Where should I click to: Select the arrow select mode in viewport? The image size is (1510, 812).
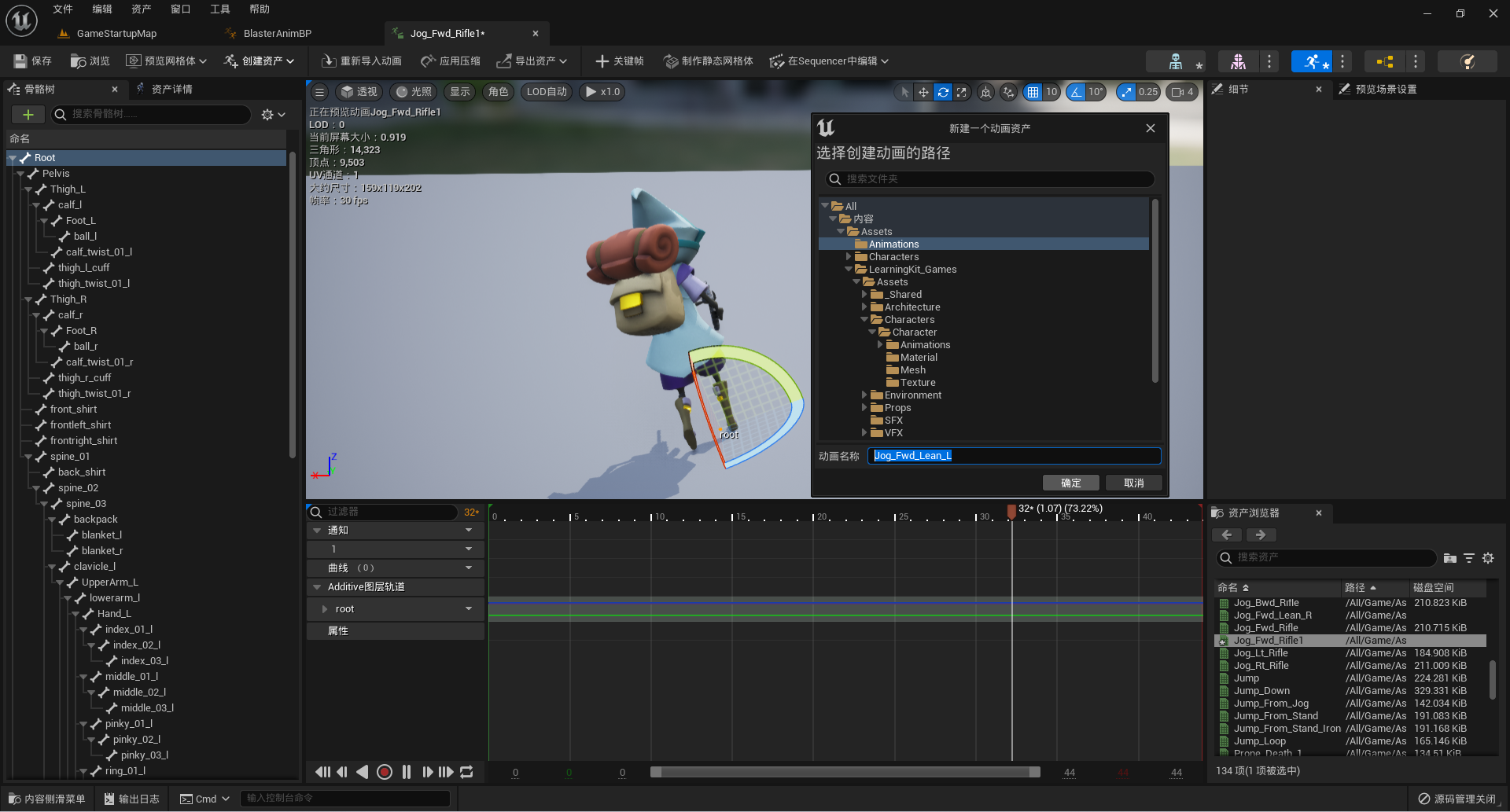tap(904, 92)
